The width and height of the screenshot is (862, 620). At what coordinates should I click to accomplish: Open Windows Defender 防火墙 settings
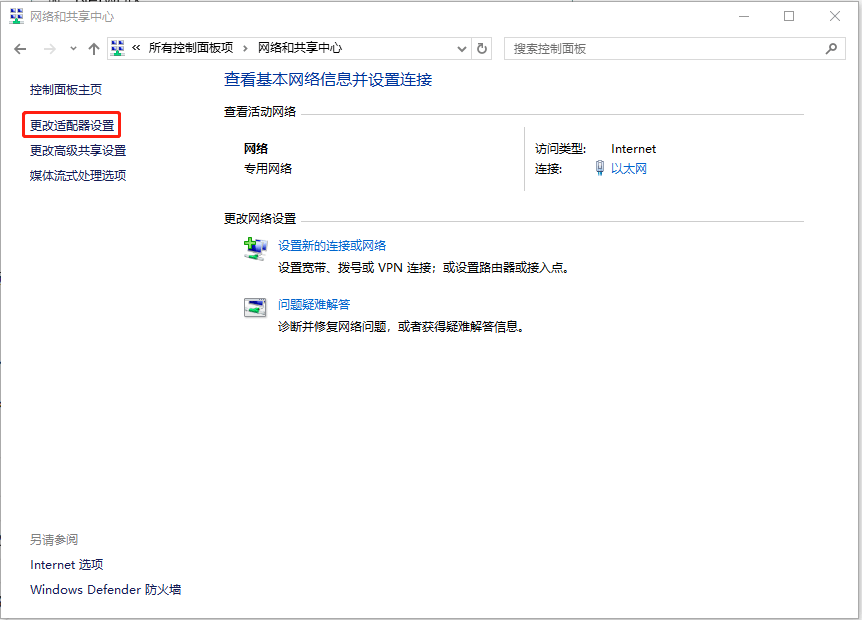coord(105,590)
